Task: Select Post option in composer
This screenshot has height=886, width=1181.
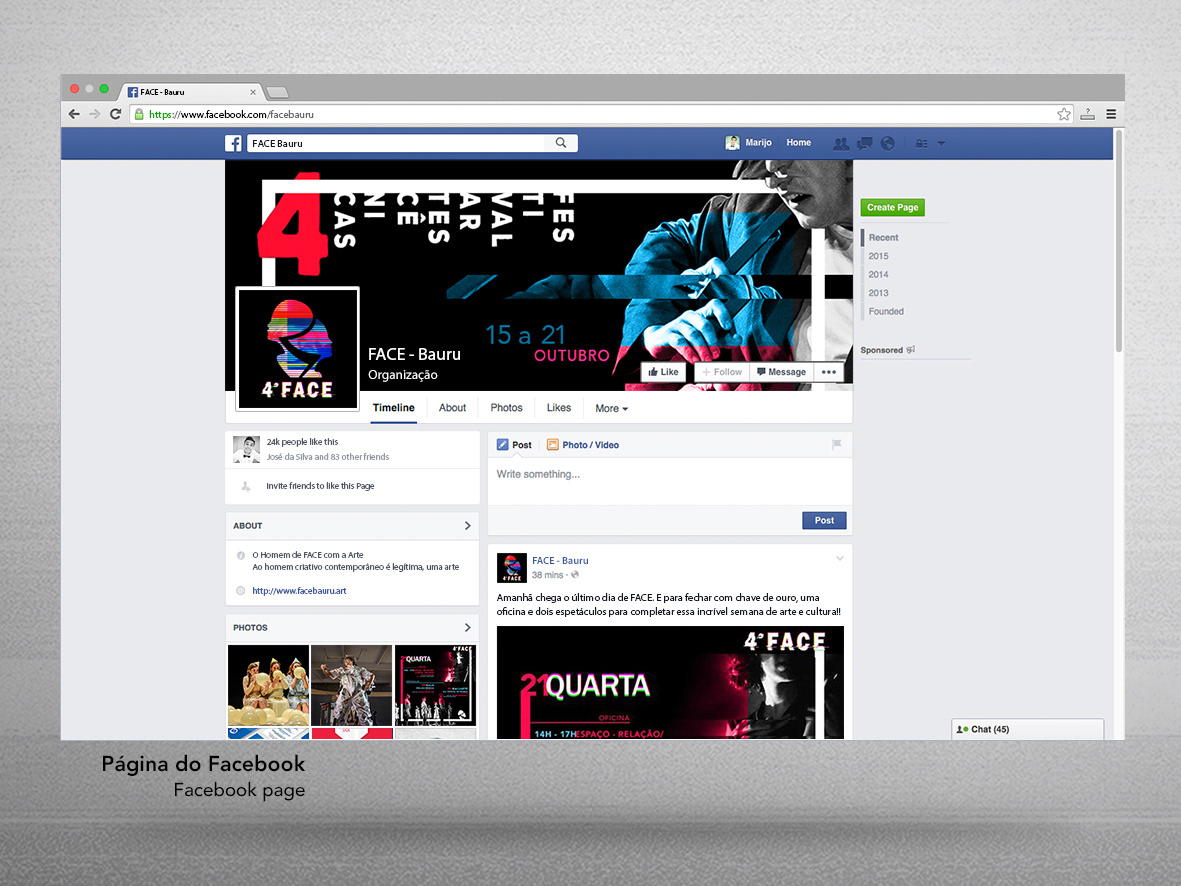Action: click(x=514, y=445)
